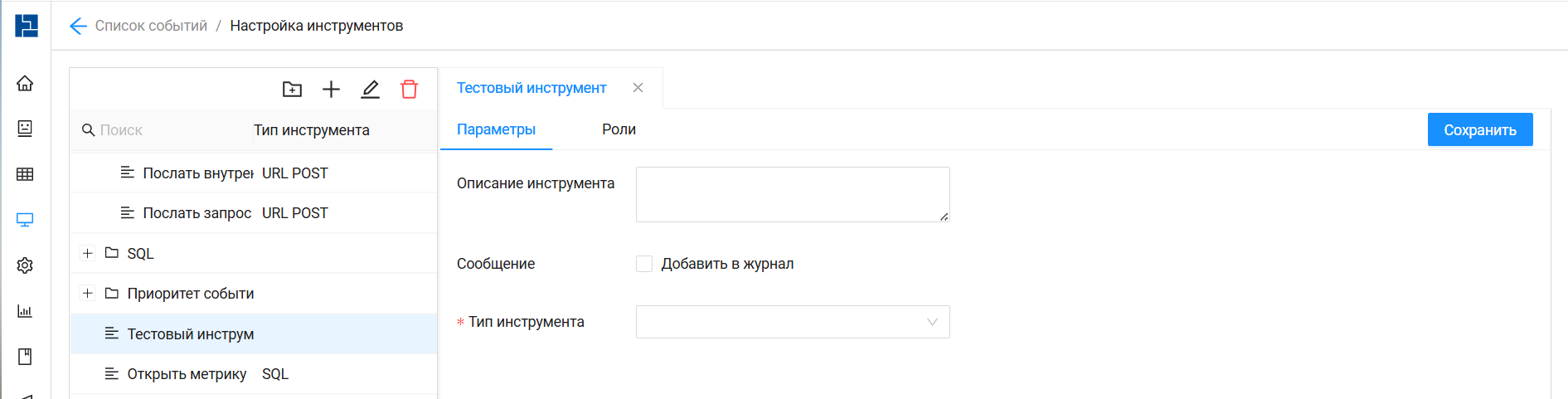Close the "Тестовый инструмент" tab
This screenshot has height=399, width=1568.
tap(638, 88)
